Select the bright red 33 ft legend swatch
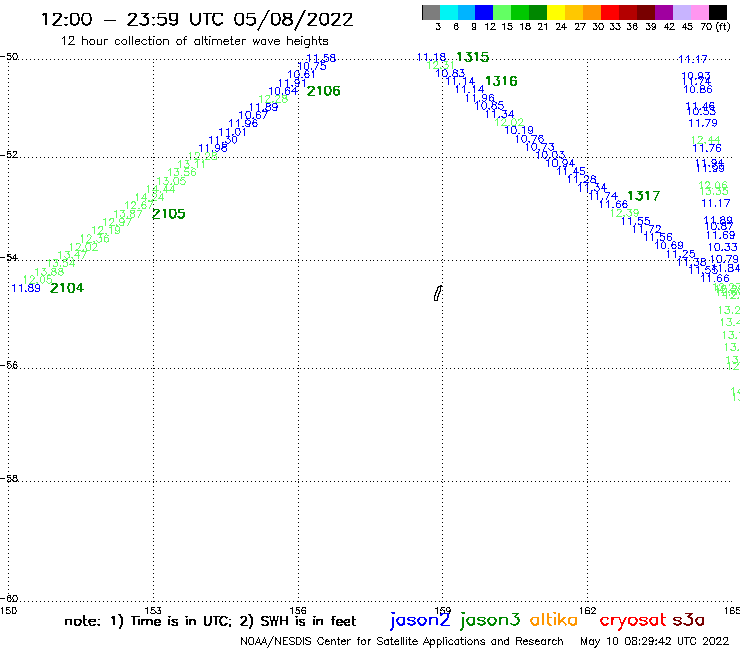The width and height of the screenshot is (740, 650). [x=610, y=12]
